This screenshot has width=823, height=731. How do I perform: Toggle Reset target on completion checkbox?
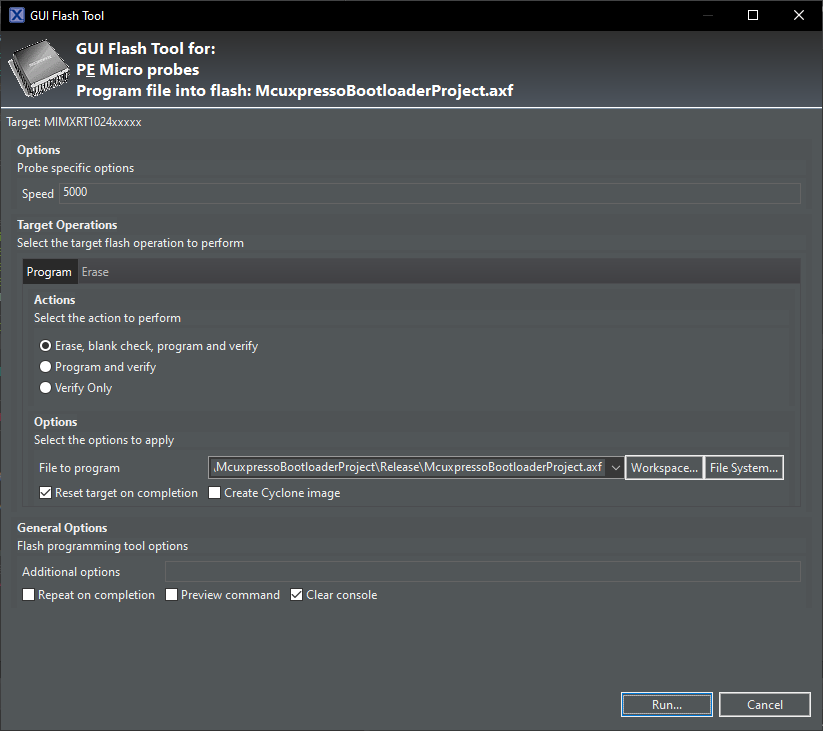pos(46,493)
